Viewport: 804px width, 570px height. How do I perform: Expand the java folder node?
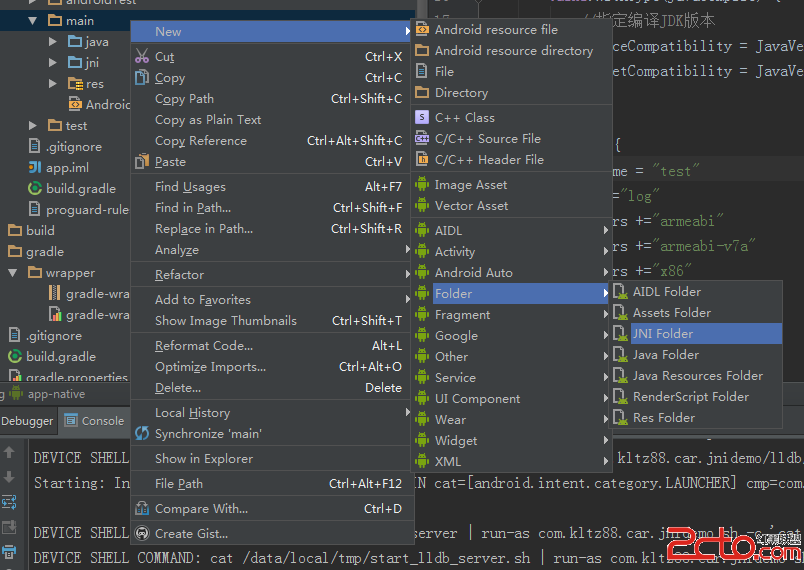[x=53, y=42]
